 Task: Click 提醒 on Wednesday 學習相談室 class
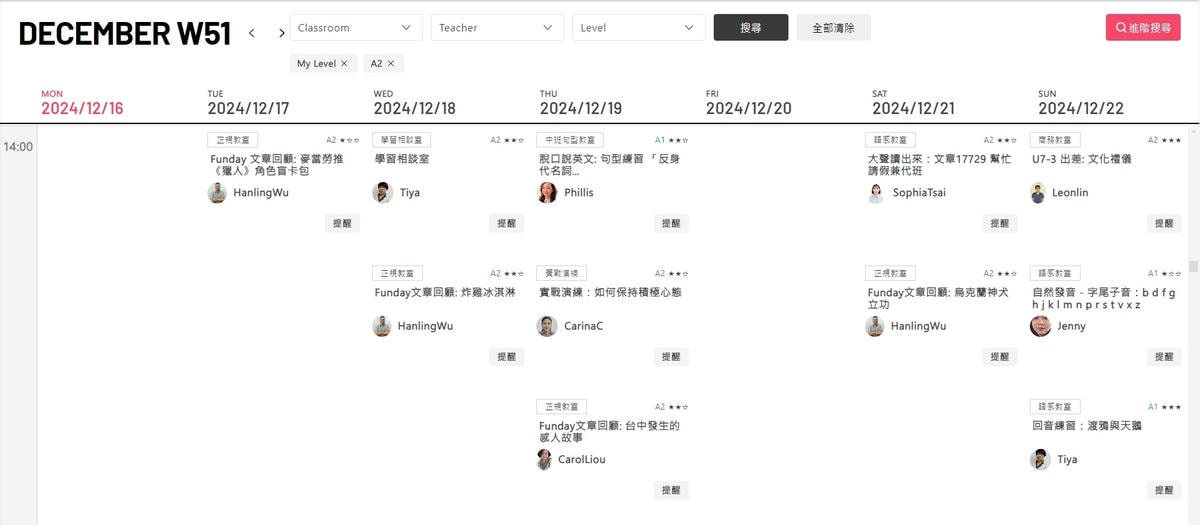(x=507, y=223)
